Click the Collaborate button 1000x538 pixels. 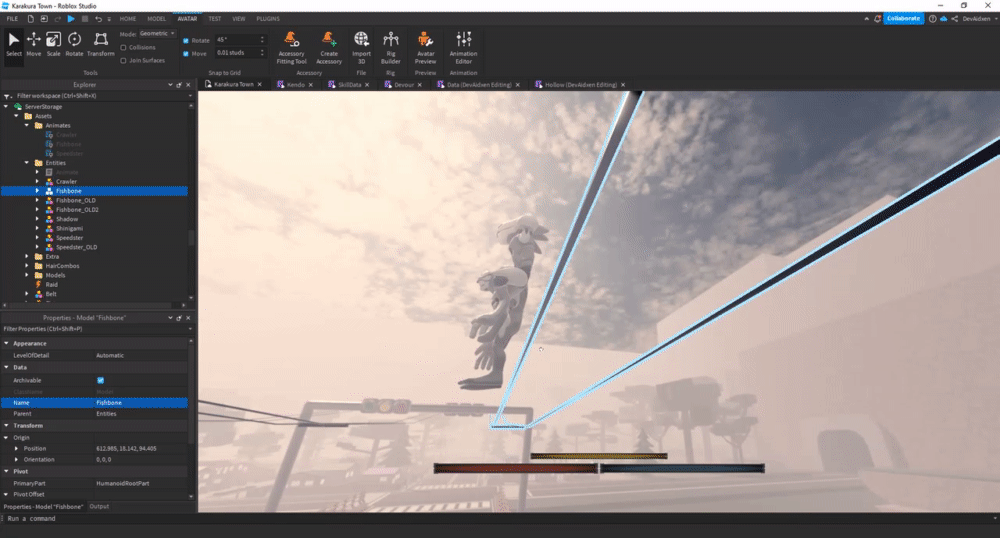point(904,18)
